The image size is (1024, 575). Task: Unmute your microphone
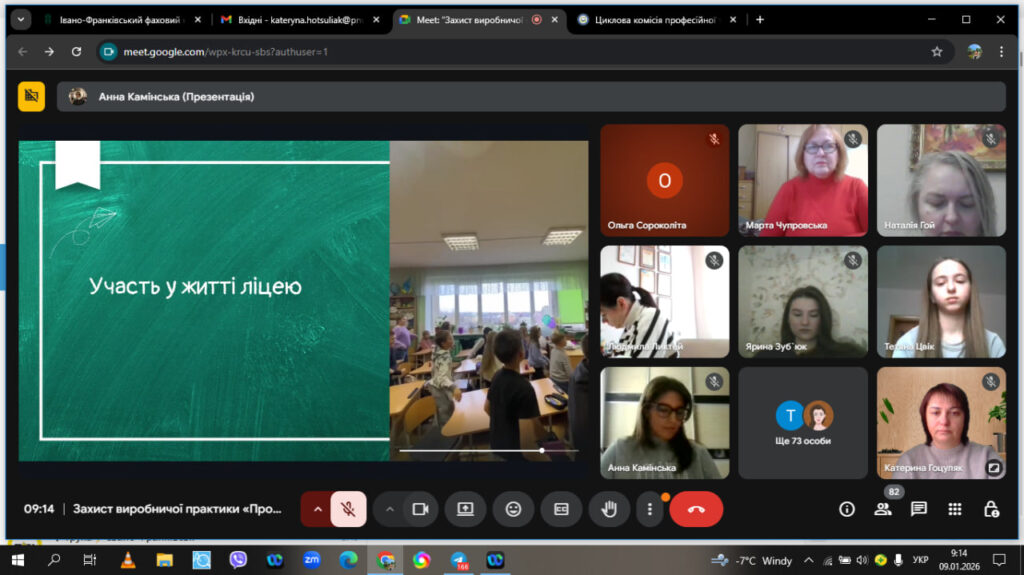coord(348,509)
